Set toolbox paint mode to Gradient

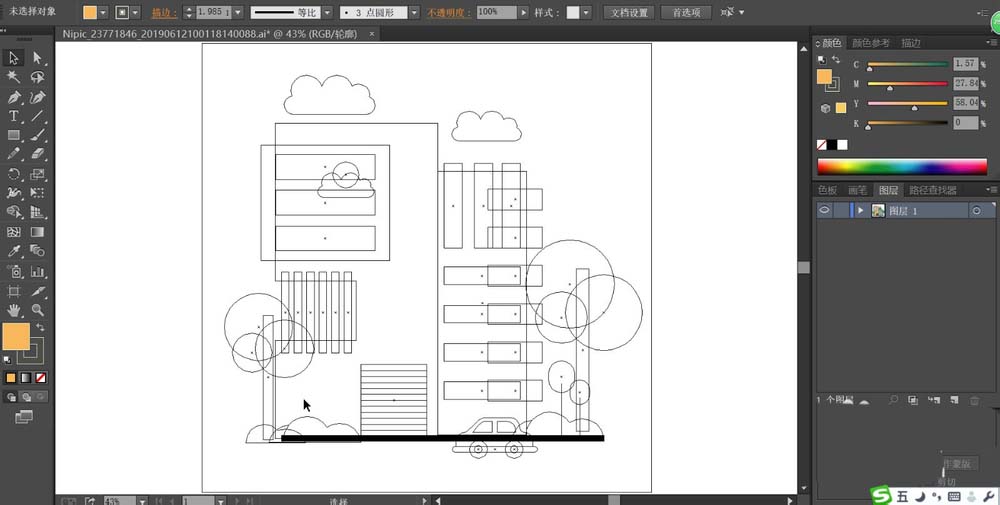pos(26,378)
